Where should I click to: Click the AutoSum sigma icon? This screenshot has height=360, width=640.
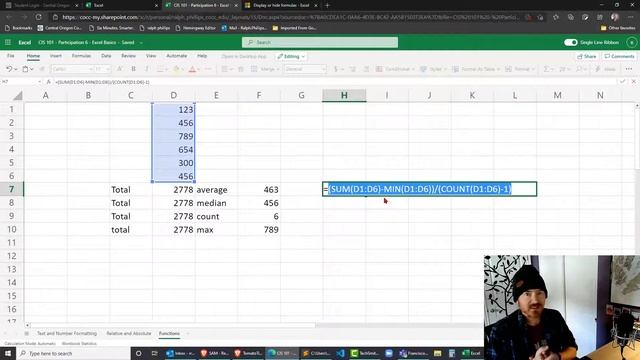546,69
